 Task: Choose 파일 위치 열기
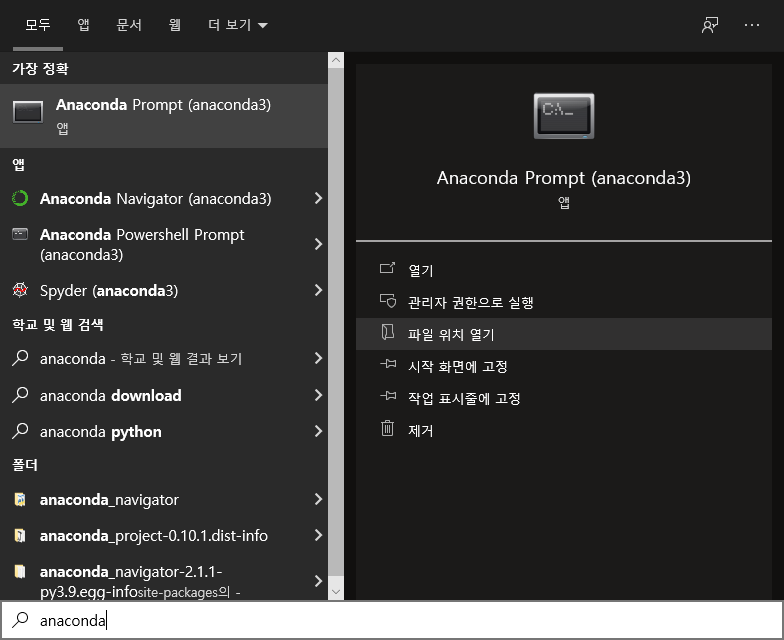coord(564,334)
